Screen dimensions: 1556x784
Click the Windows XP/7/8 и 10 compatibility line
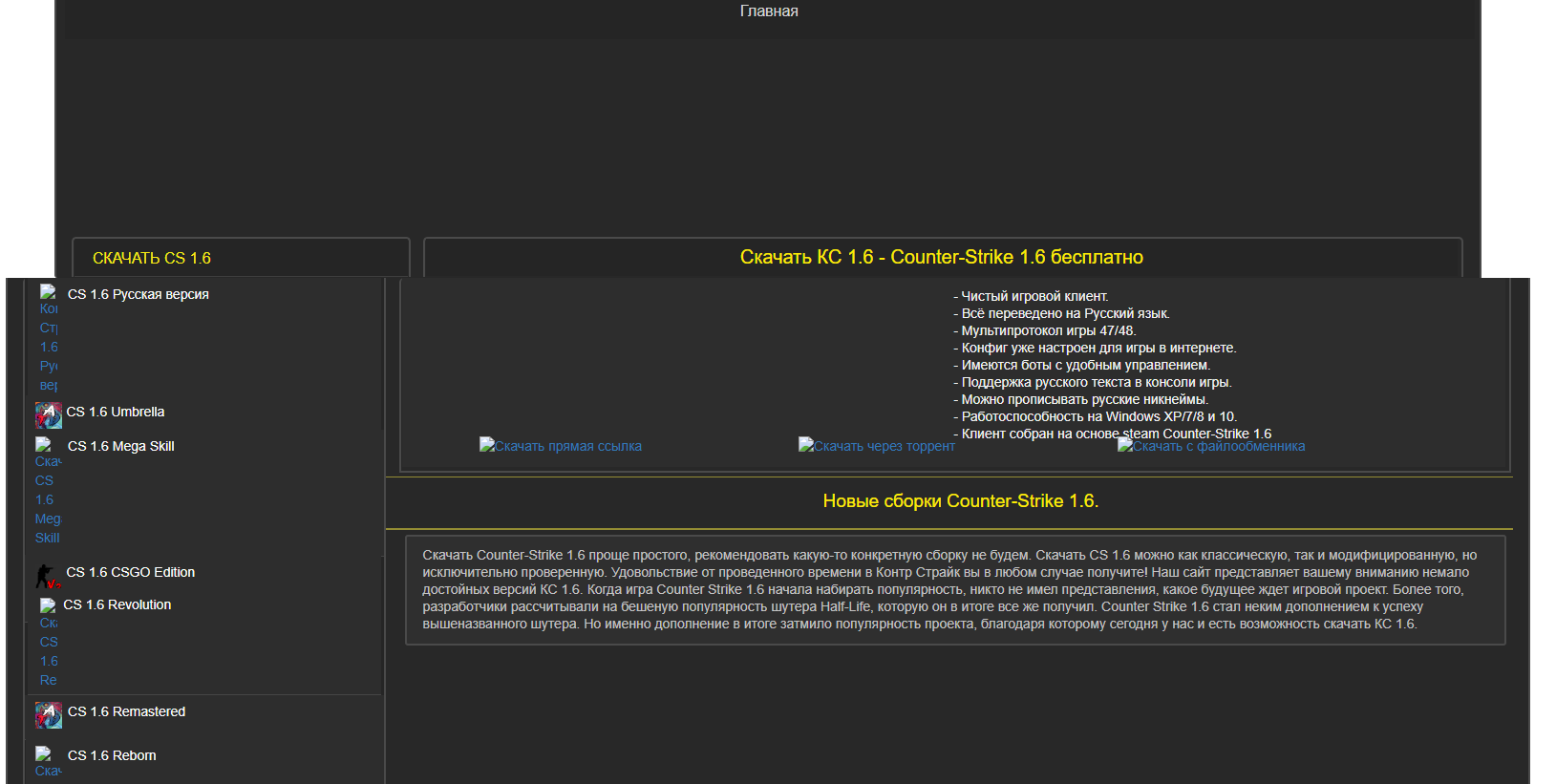click(x=1095, y=416)
